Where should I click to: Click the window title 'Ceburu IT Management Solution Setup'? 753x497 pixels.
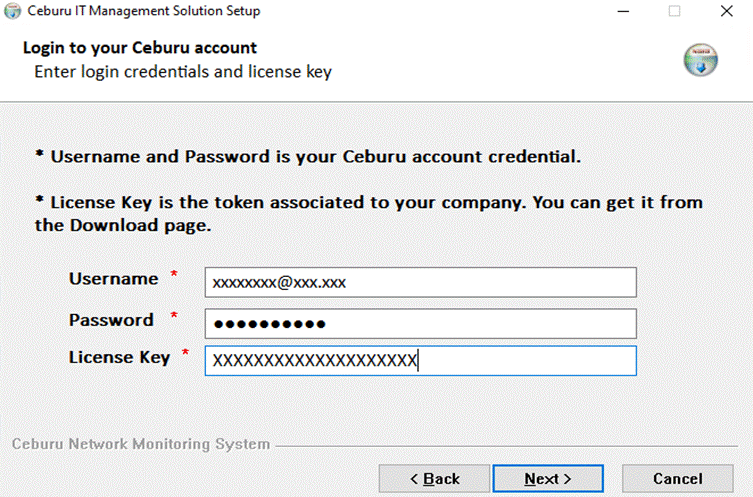144,11
